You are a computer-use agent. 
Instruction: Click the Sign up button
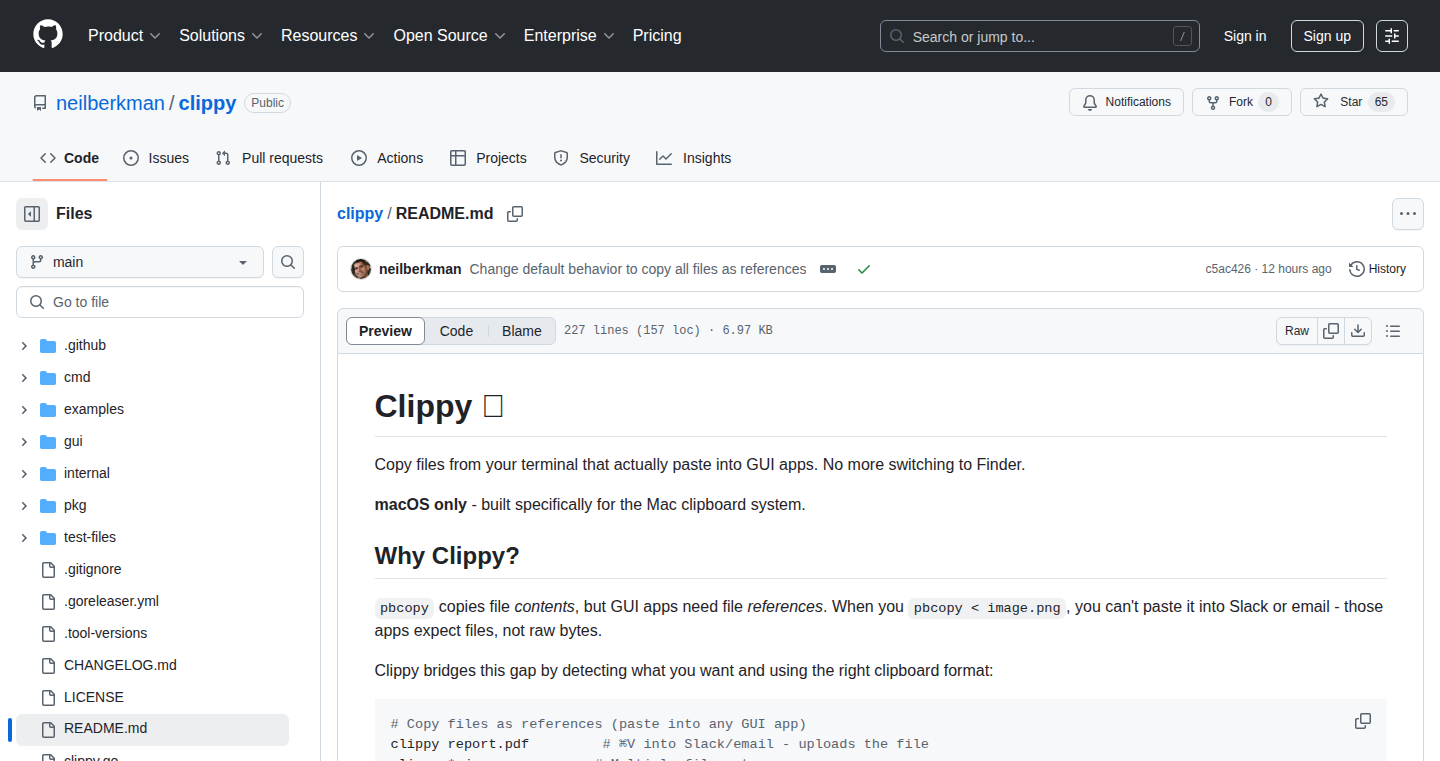(x=1327, y=36)
